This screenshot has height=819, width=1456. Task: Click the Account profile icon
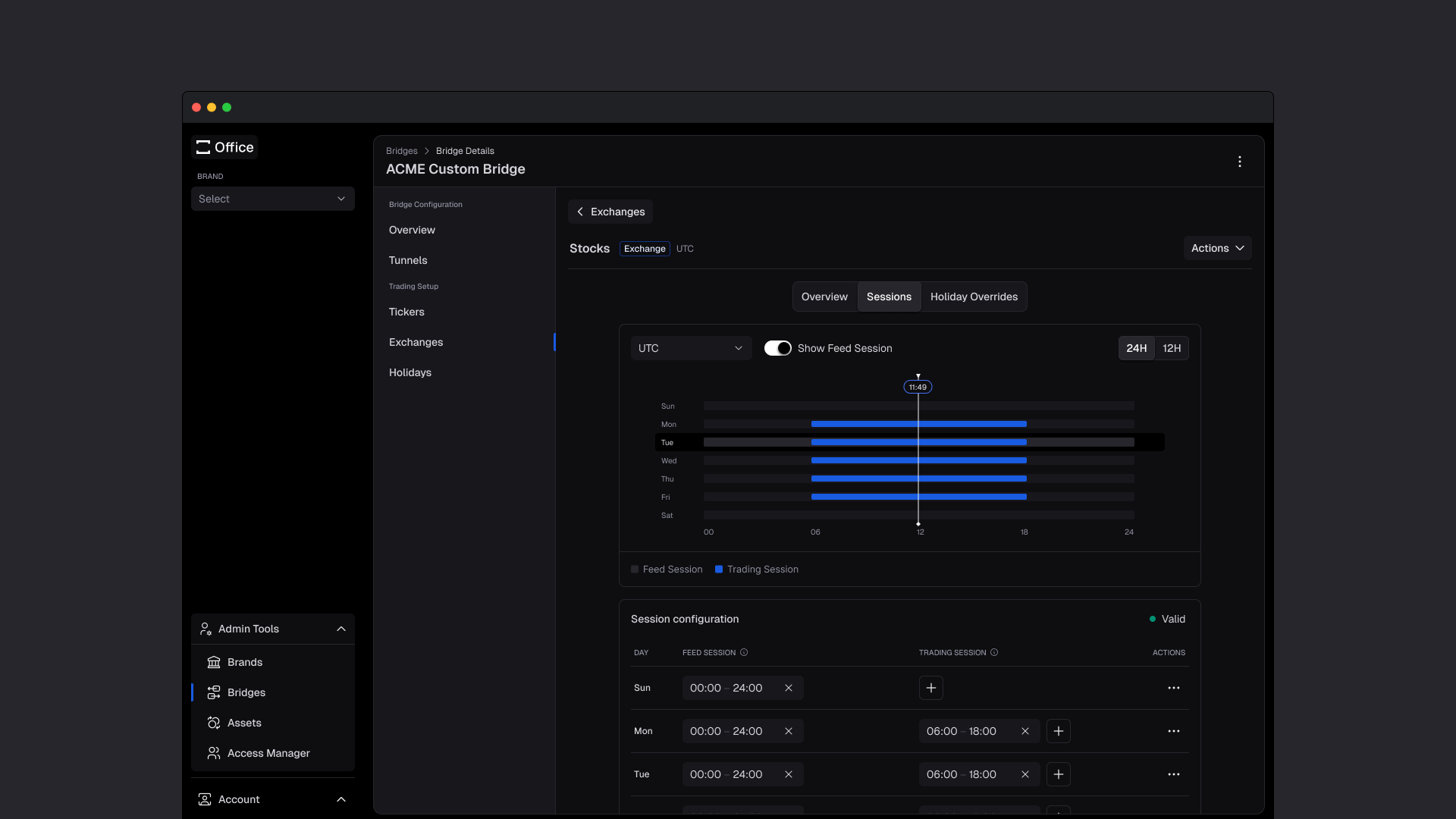(205, 799)
